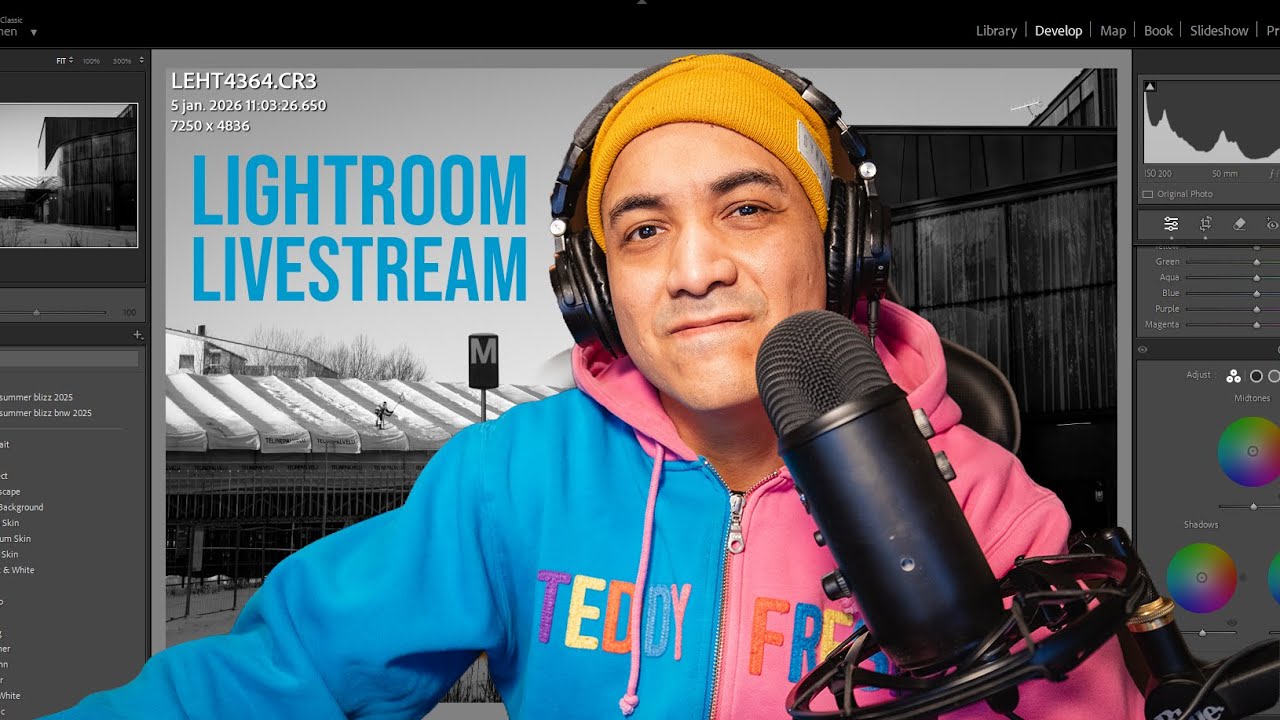Toggle shadow clipping triangle in histogram
Screen dimensions: 1280x720
tap(1150, 87)
